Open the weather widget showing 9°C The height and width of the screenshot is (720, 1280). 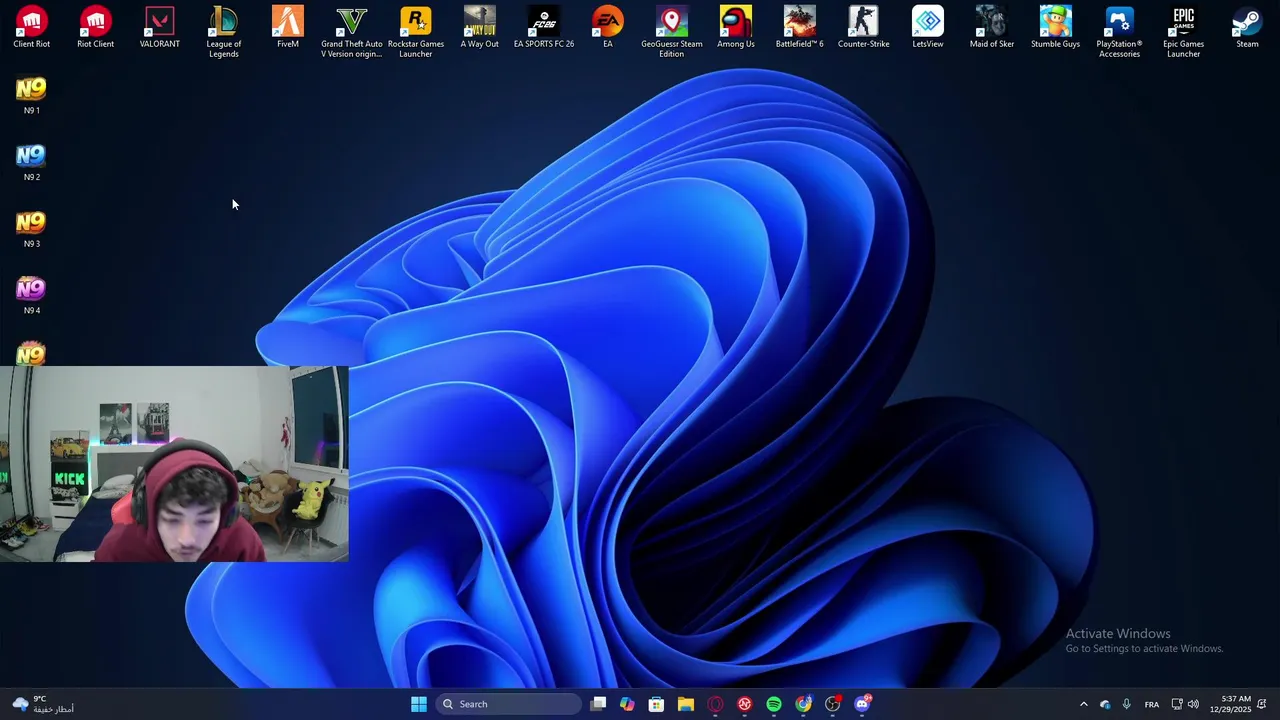pos(42,704)
